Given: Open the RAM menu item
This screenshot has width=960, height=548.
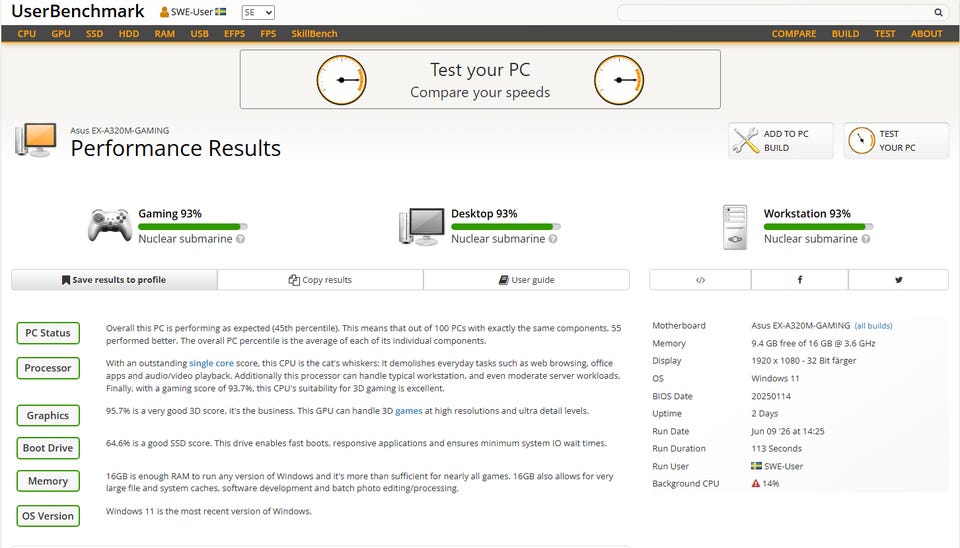Looking at the screenshot, I should coord(164,34).
